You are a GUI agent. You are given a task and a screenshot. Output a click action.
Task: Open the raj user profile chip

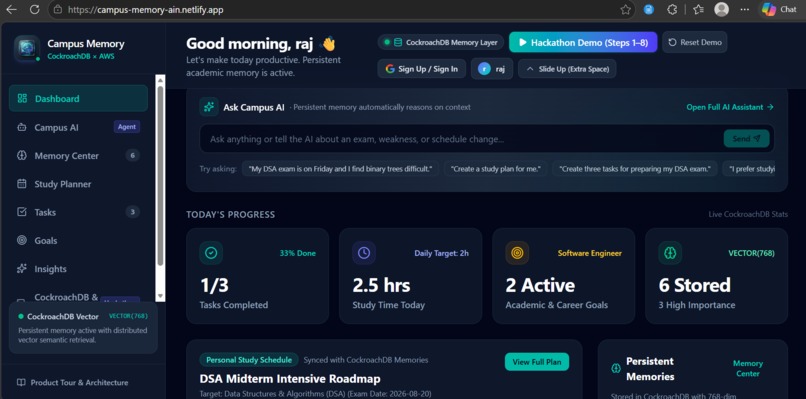click(492, 69)
